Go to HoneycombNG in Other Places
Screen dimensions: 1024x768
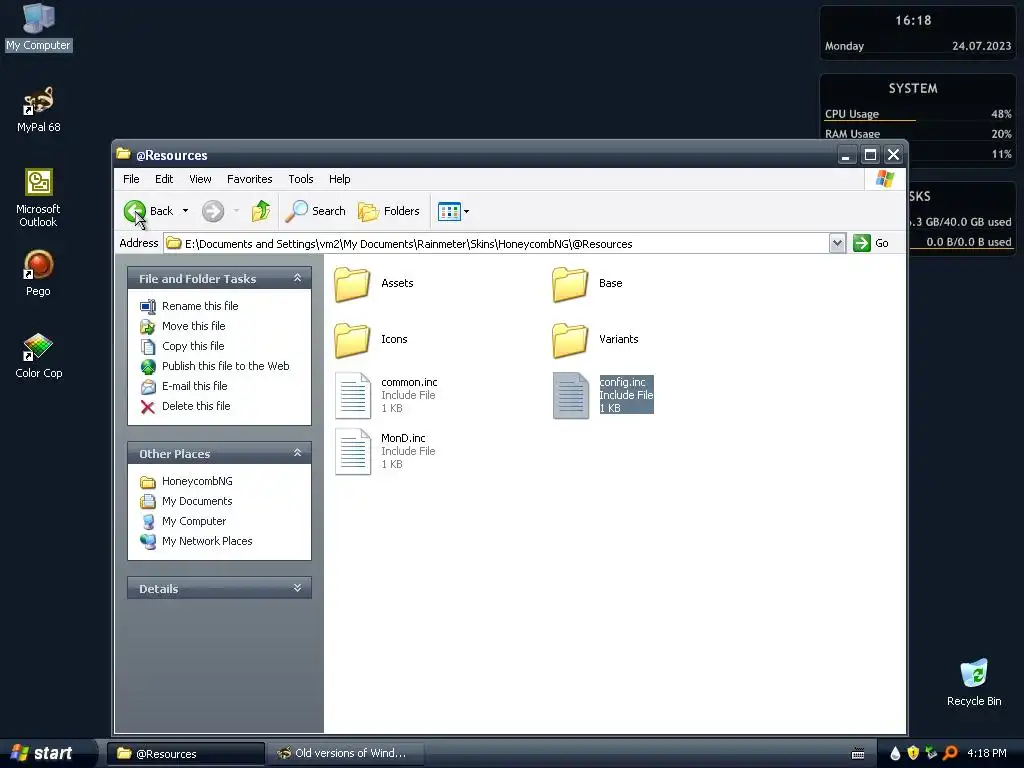click(x=197, y=481)
